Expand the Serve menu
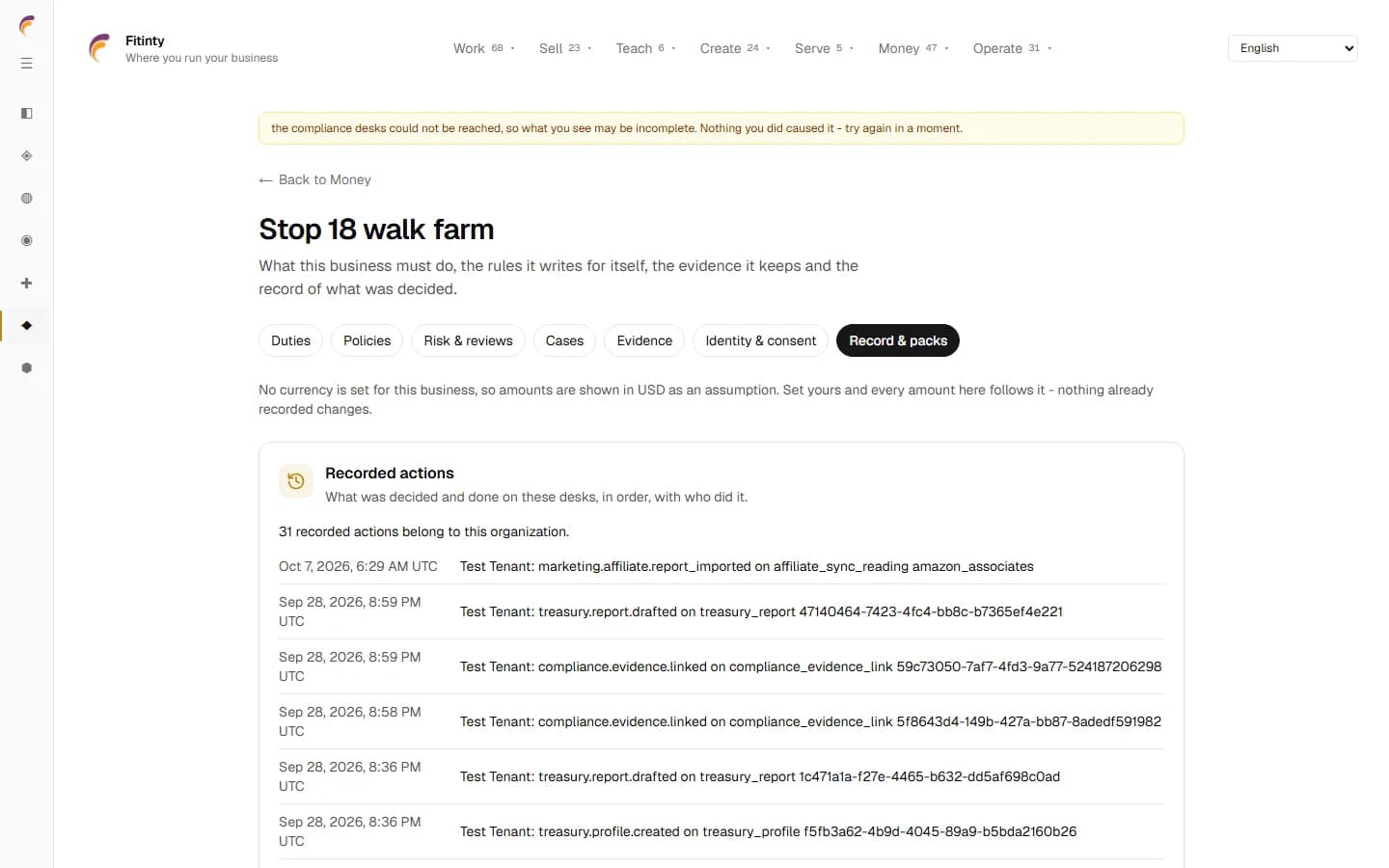Image resolution: width=1389 pixels, height=868 pixels. coord(824,48)
